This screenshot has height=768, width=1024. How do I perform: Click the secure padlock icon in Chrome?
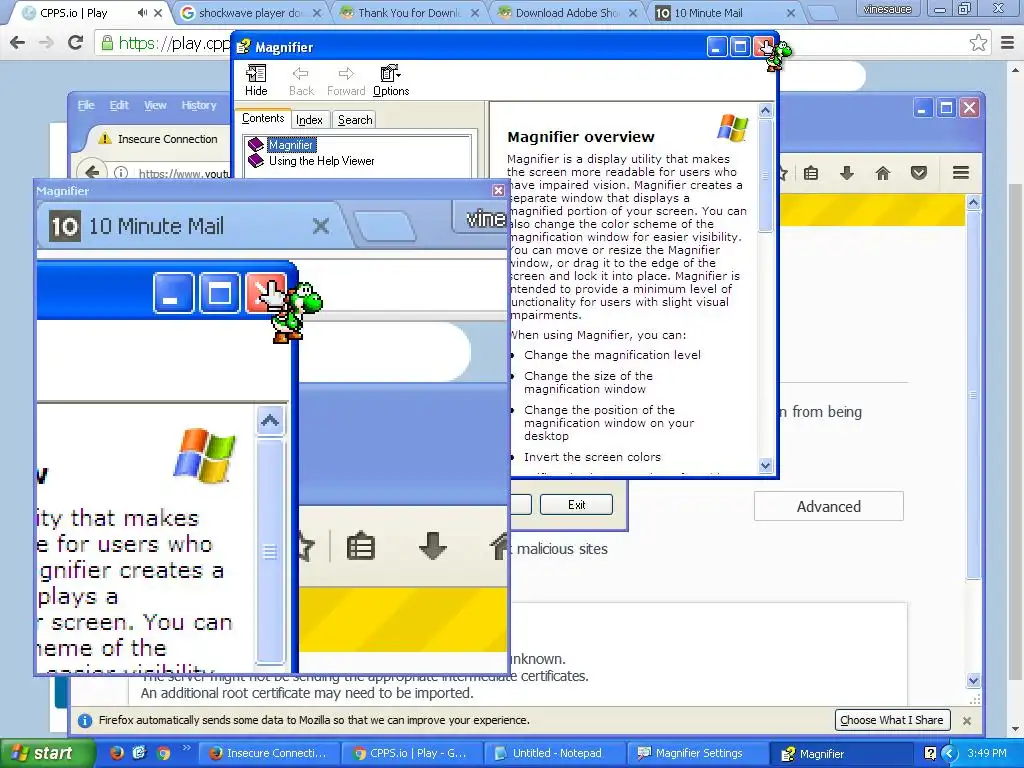pos(107,43)
